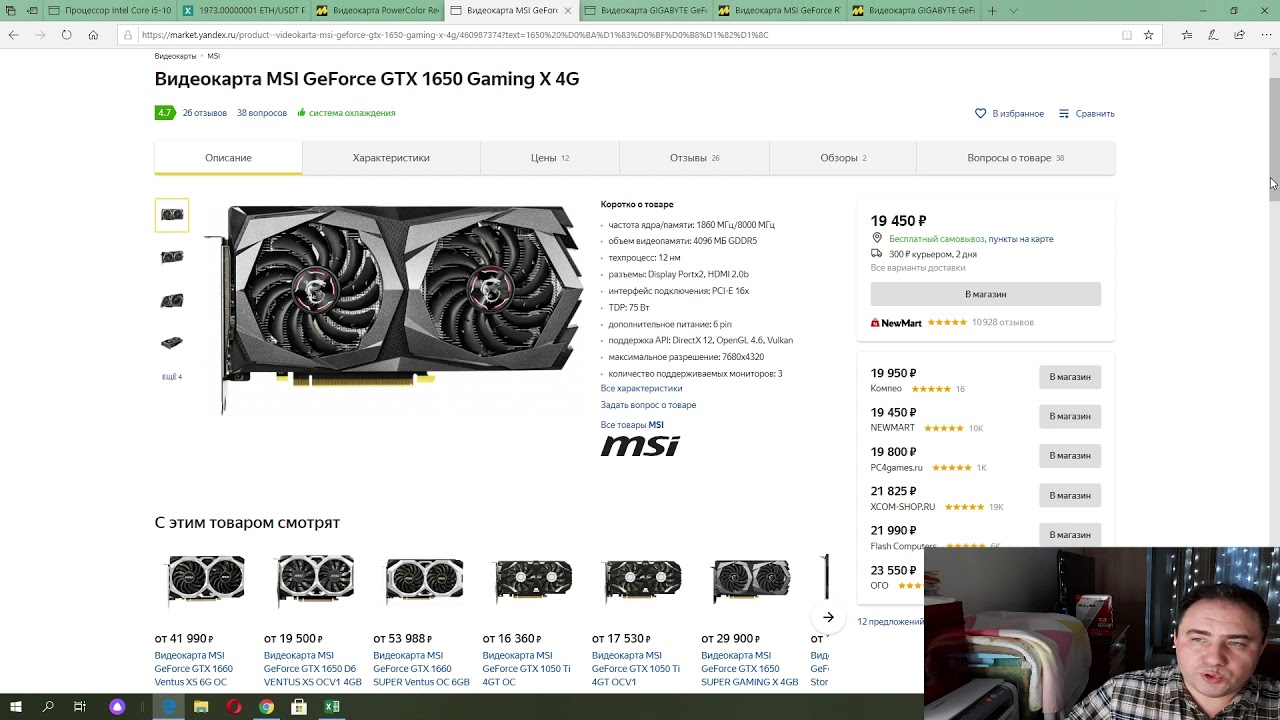This screenshot has width=1280, height=720.
Task: Open a new browser tab
Action: click(992, 10)
